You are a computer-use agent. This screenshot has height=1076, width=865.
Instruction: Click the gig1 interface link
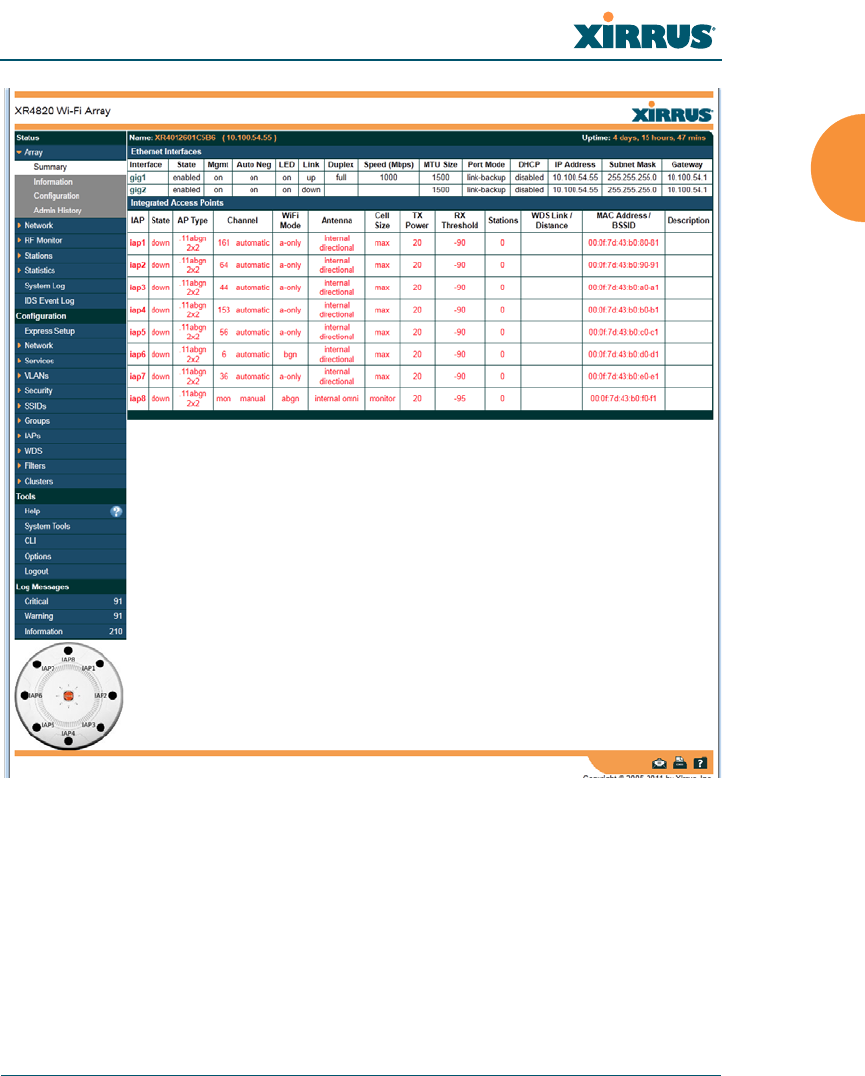pos(138,178)
